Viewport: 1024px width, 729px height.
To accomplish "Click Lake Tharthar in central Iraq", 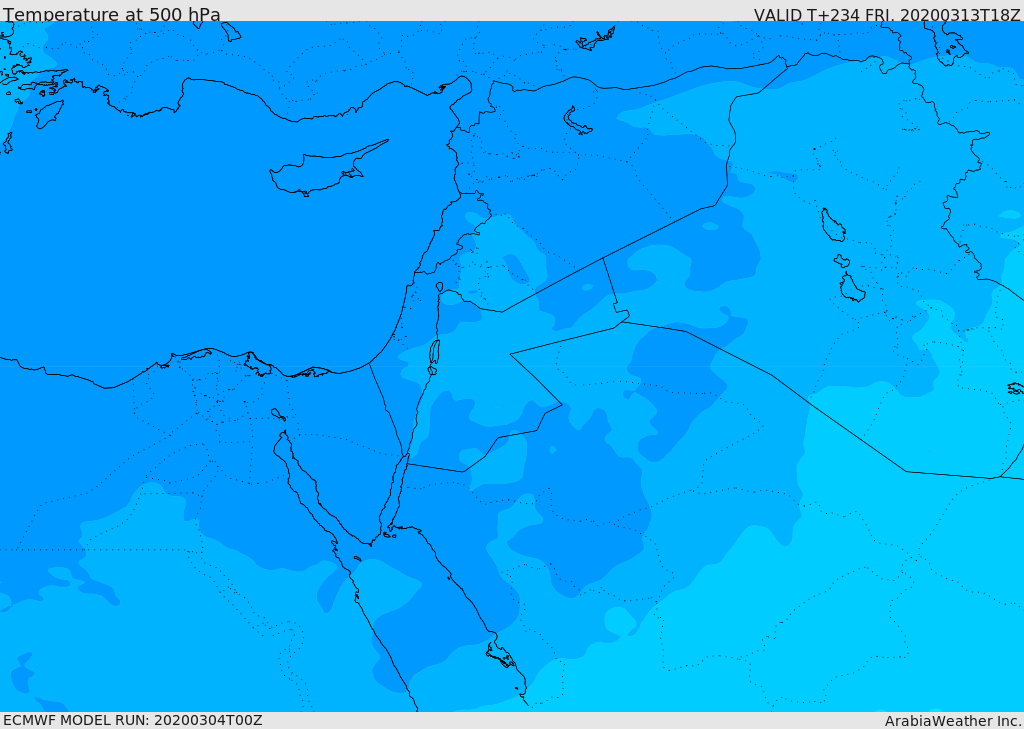I will click(833, 225).
